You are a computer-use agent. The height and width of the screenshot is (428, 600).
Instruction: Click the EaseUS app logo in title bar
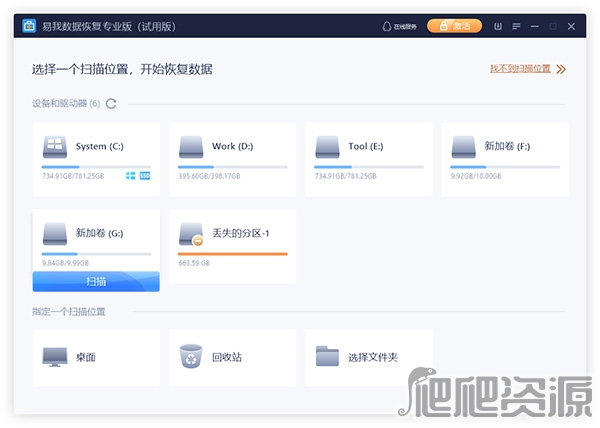pyautogui.click(x=29, y=26)
